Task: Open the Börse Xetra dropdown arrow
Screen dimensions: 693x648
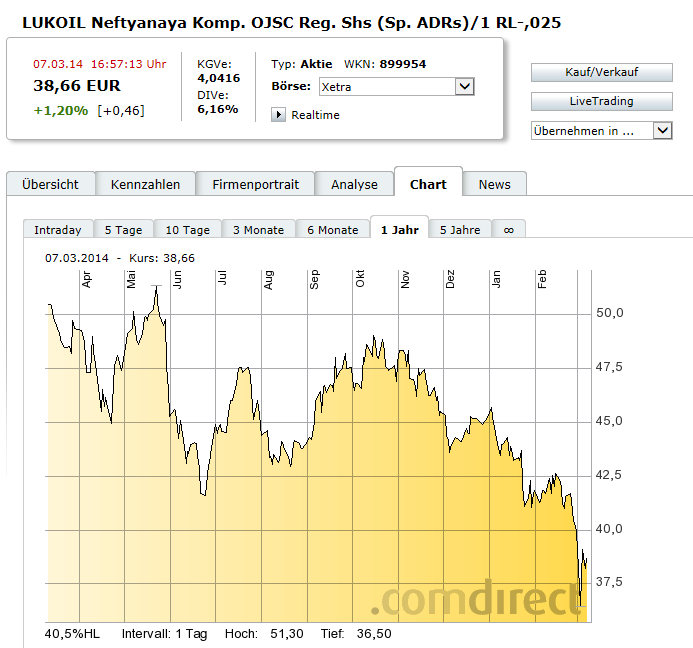Action: [465, 87]
